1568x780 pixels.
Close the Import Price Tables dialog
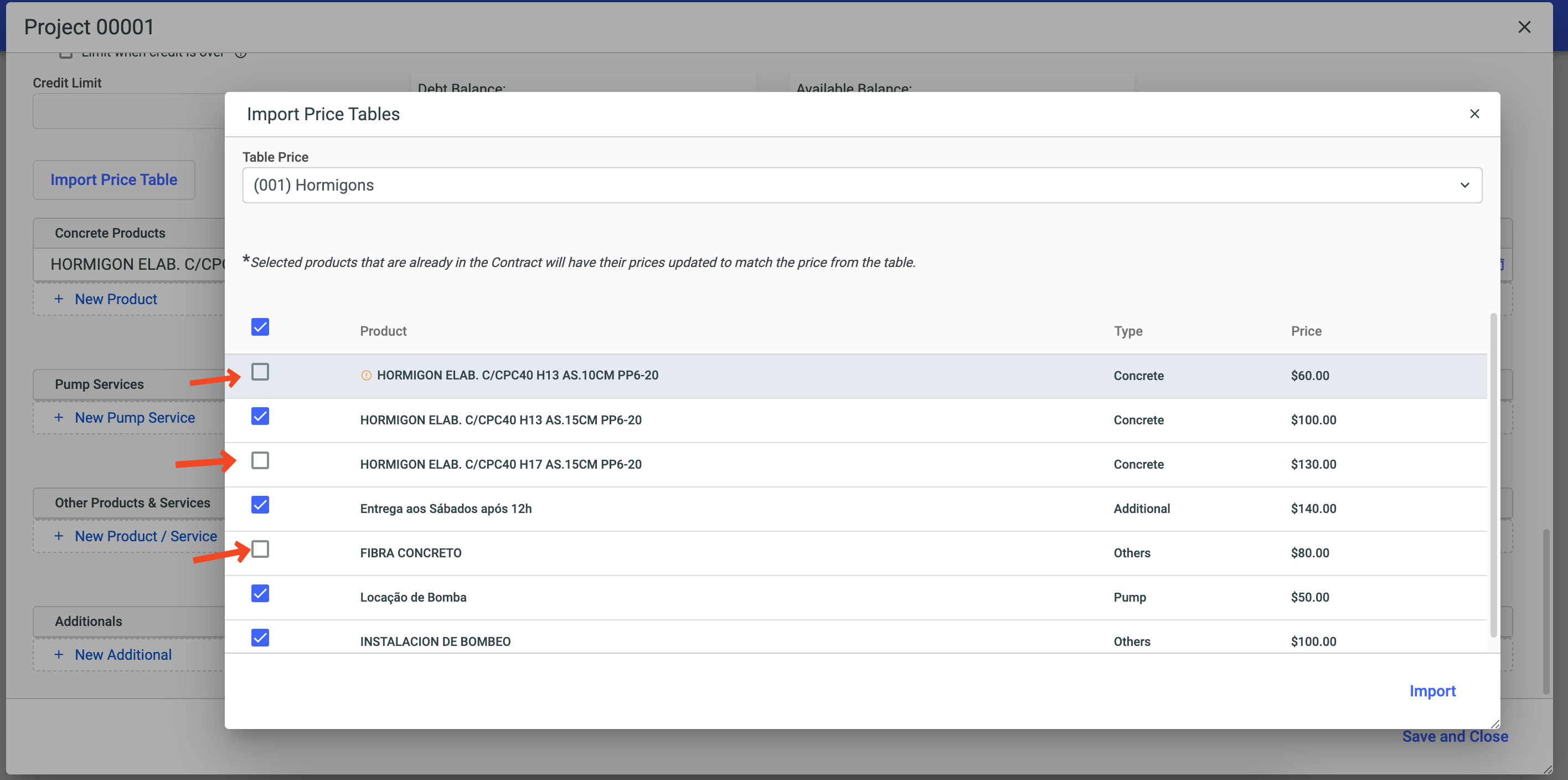(x=1474, y=114)
